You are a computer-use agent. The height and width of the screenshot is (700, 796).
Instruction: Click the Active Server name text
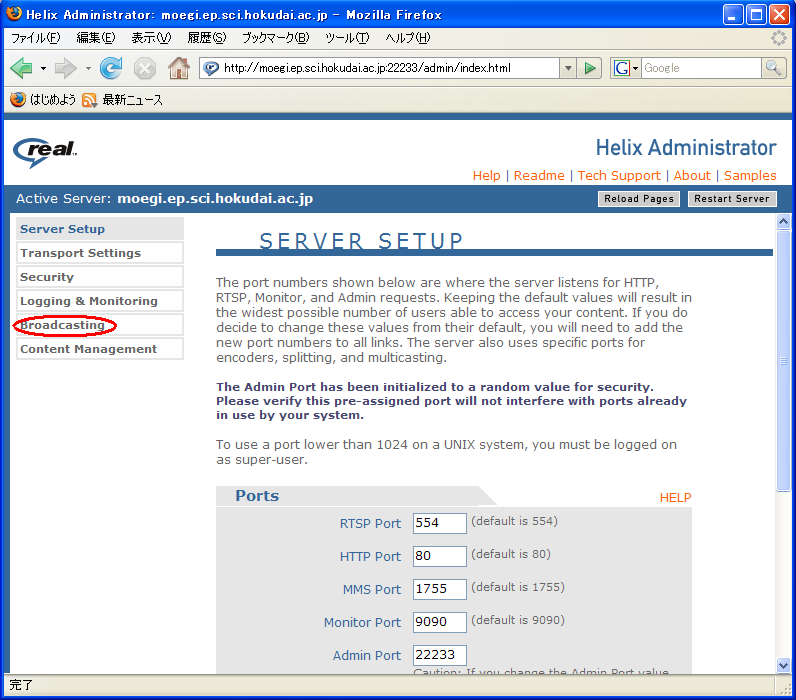215,198
